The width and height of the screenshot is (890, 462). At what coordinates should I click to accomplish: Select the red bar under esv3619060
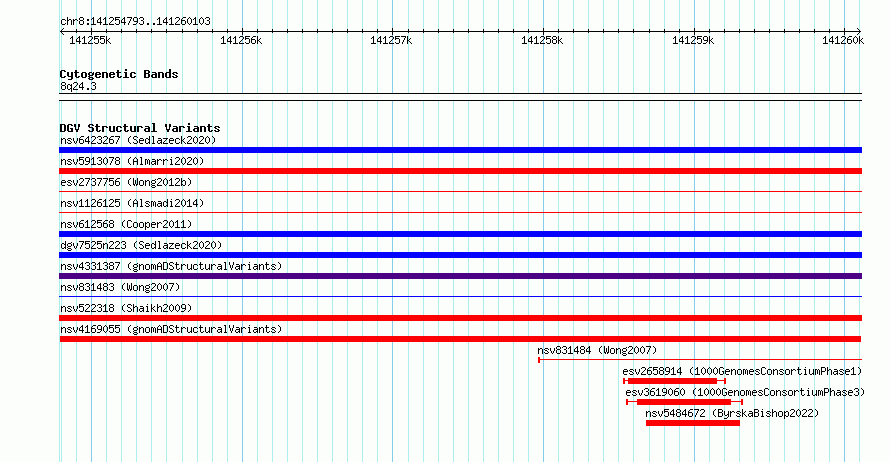coord(685,402)
